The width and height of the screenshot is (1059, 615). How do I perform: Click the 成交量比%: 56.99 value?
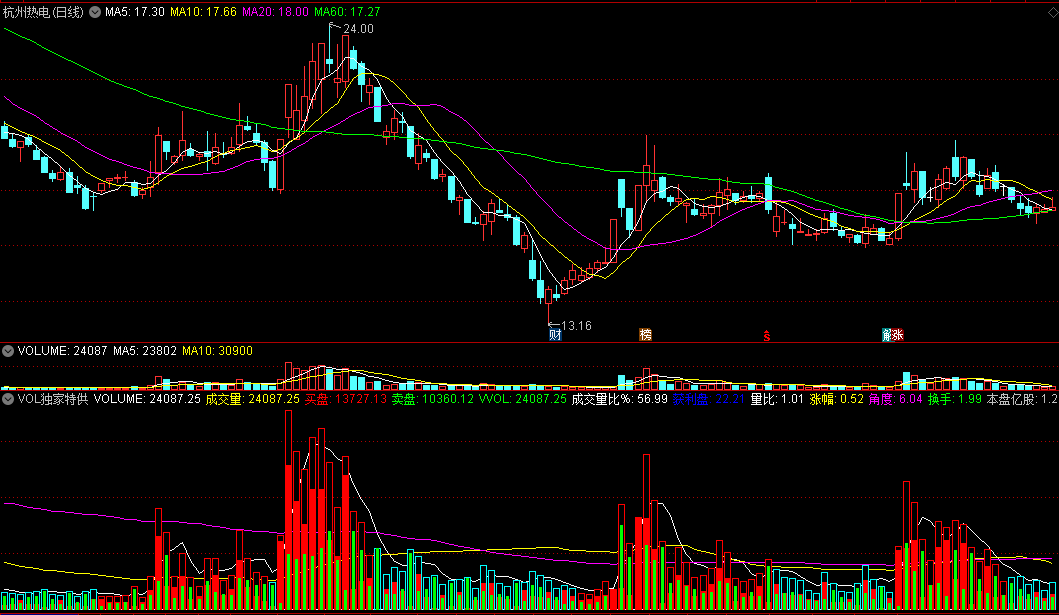click(619, 399)
